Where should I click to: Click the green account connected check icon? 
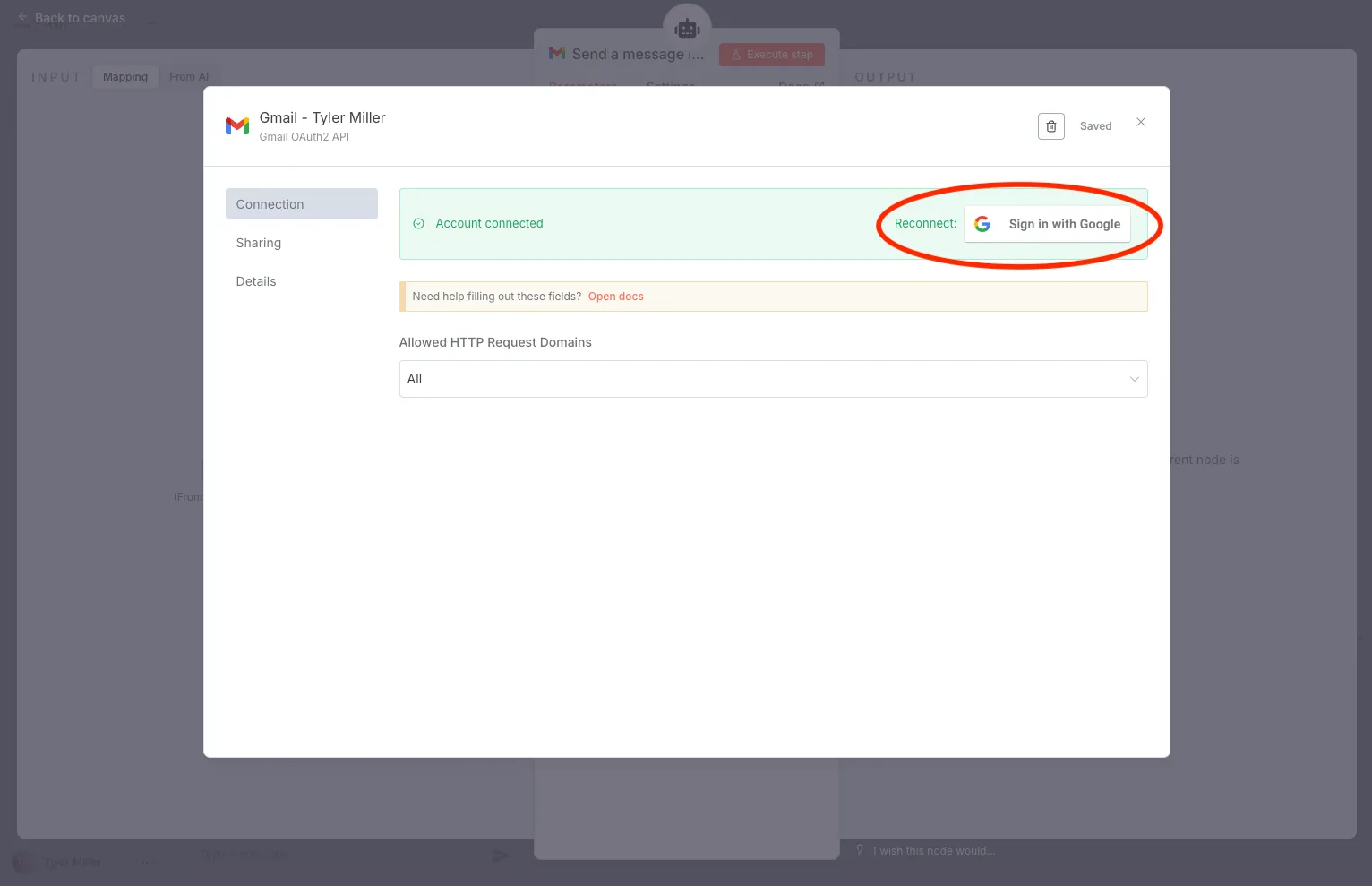pos(418,224)
